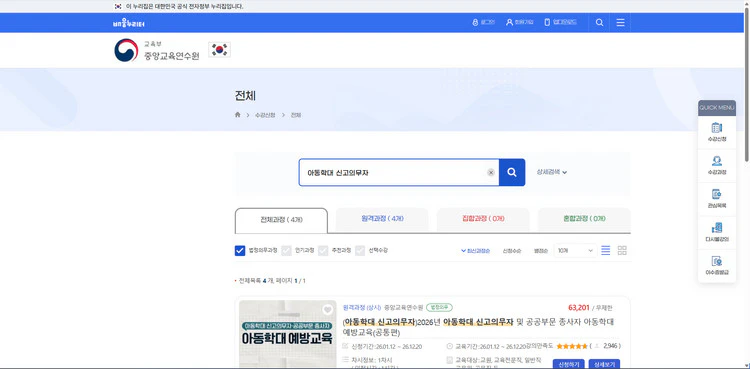
Task: Select the 혼합과정 (0개) tab
Action: (x=584, y=219)
